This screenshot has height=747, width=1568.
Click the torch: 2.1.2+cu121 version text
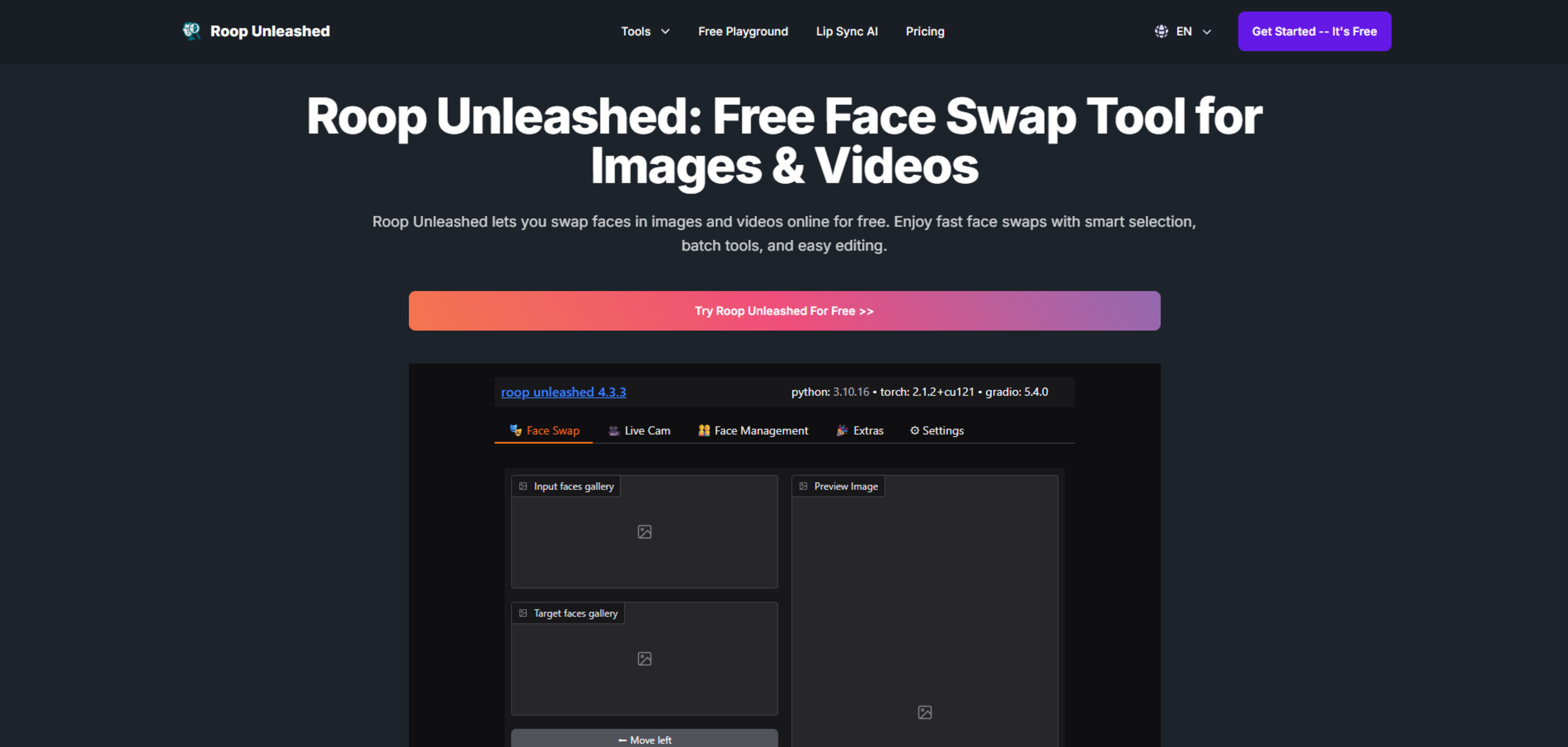click(x=927, y=391)
